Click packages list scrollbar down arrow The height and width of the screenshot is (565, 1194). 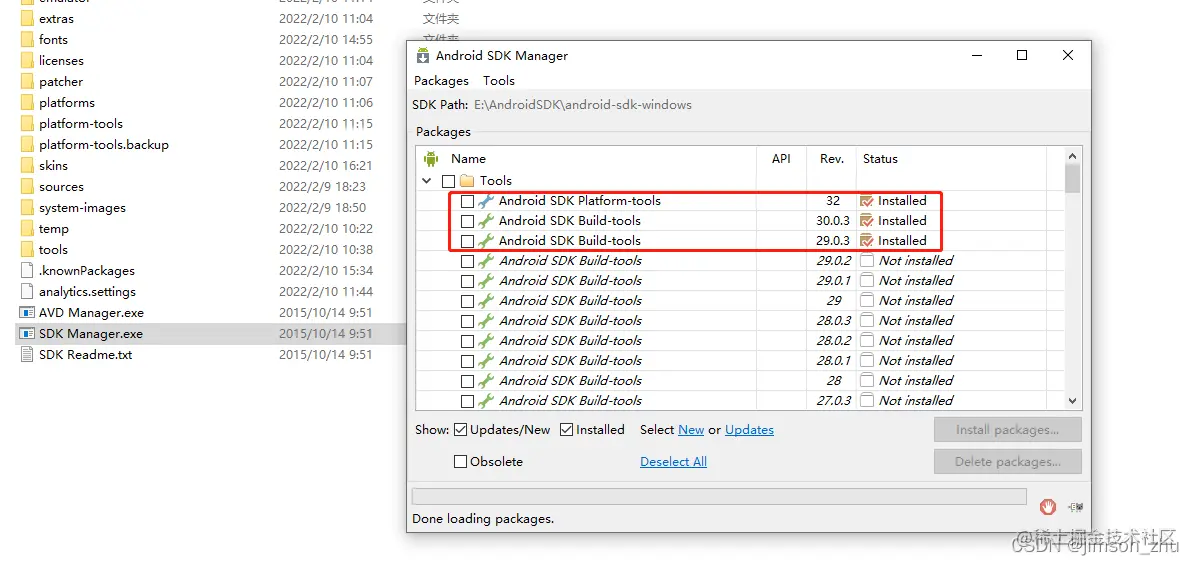pyautogui.click(x=1073, y=401)
